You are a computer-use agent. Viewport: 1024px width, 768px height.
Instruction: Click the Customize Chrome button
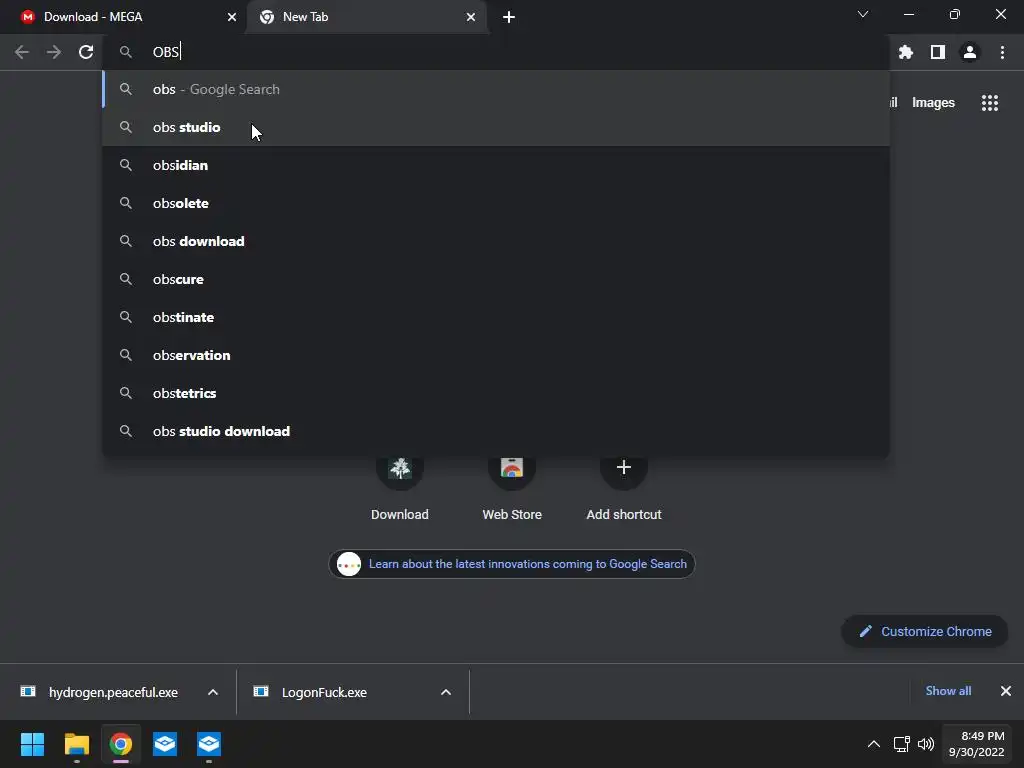pos(925,632)
